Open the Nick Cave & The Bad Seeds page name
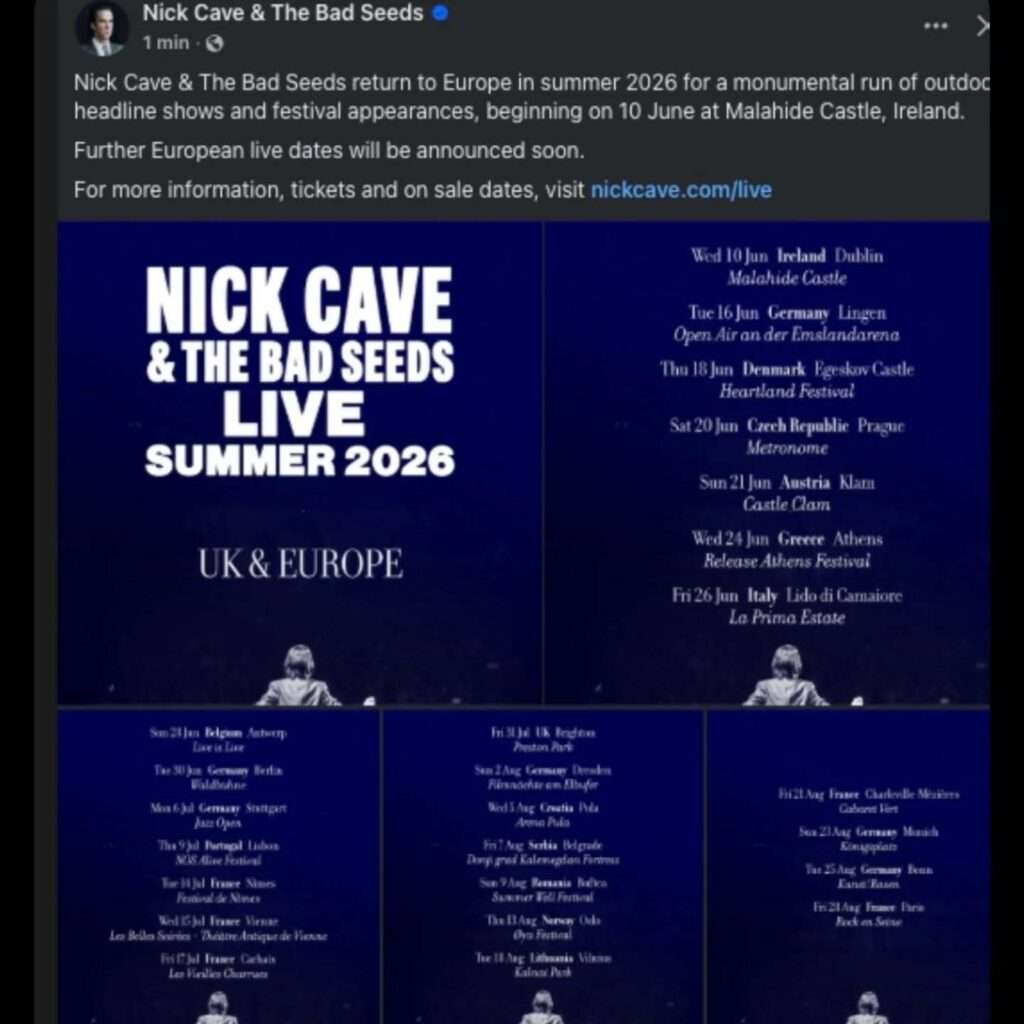Viewport: 1024px width, 1024px height. pos(283,14)
